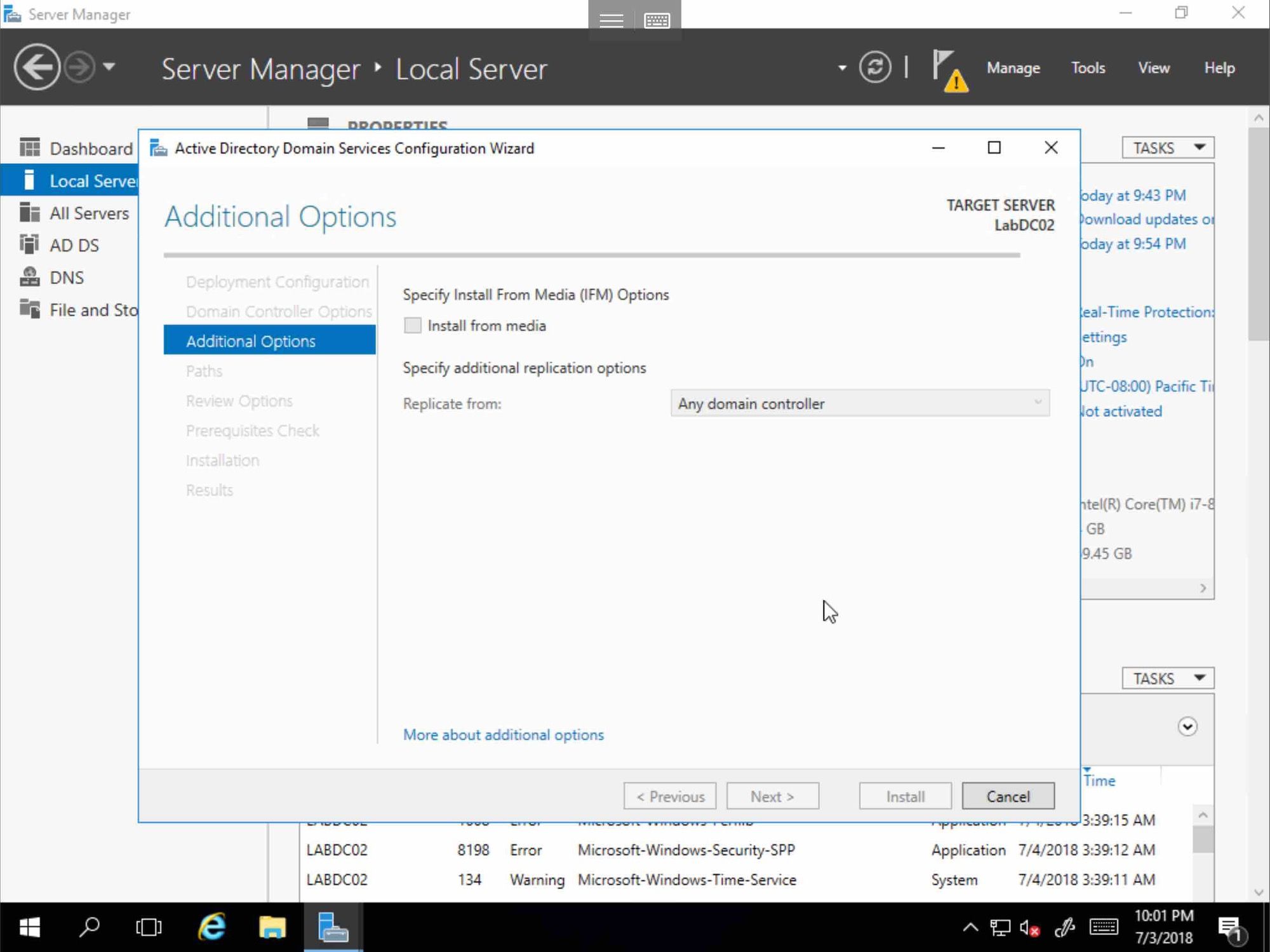Show hidden tray icons chevron

(970, 927)
